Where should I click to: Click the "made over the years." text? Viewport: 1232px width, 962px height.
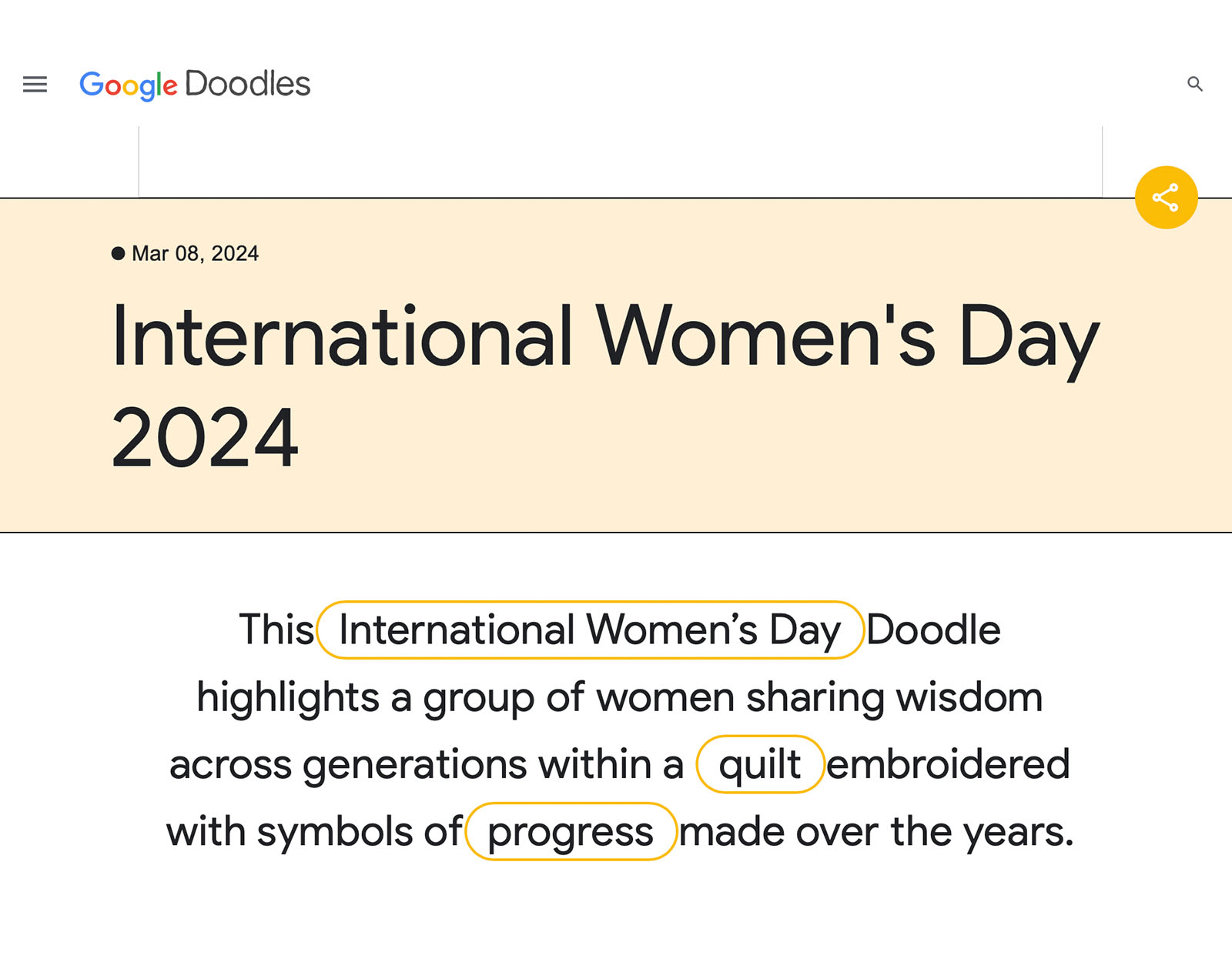pyautogui.click(x=875, y=832)
